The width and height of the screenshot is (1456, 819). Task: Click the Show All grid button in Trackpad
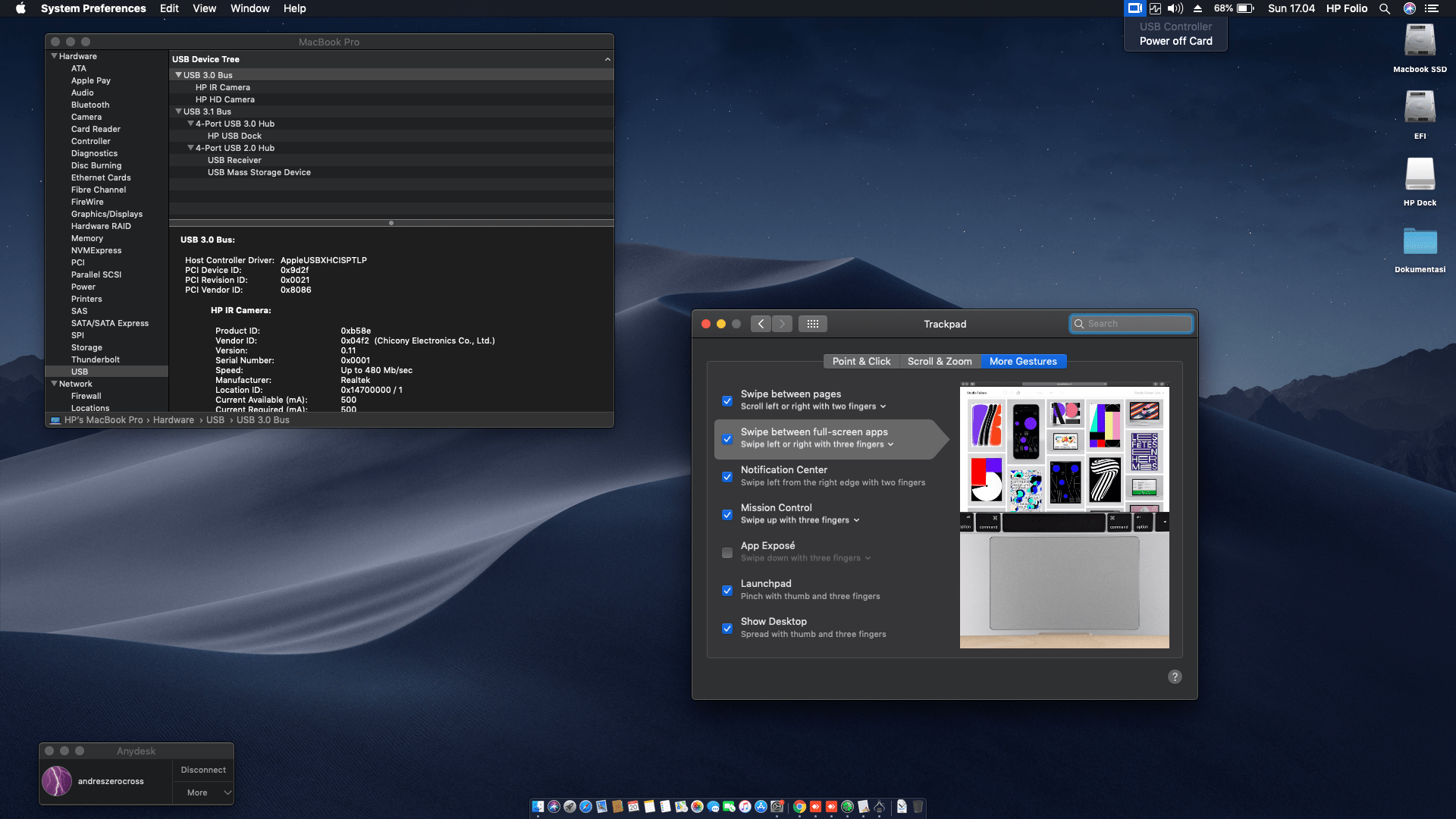click(x=812, y=324)
